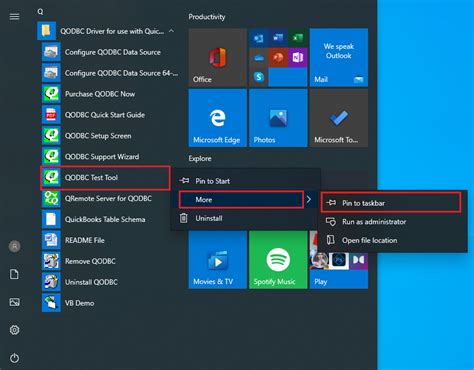Viewport: 474px width, 370px height.
Task: Open the Outlook icon in Office group tile
Action: pos(259,38)
